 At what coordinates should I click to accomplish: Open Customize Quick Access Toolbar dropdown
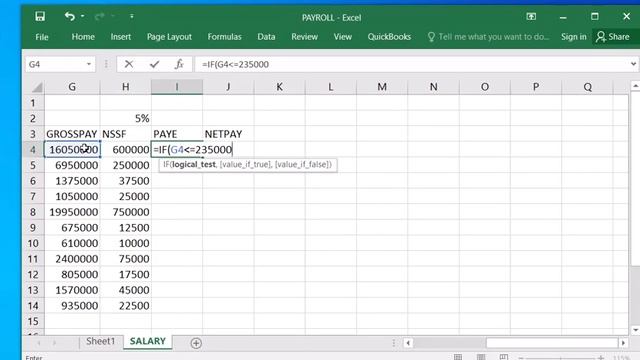click(x=131, y=16)
